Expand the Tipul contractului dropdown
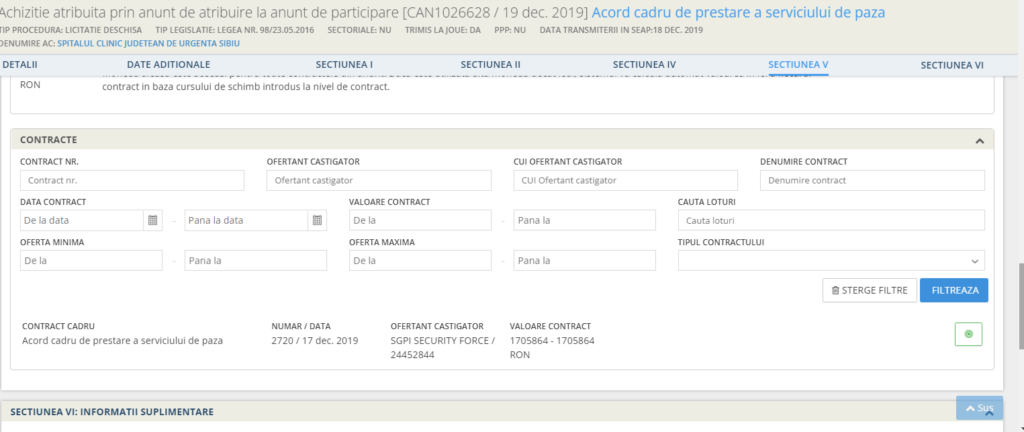 click(831, 261)
